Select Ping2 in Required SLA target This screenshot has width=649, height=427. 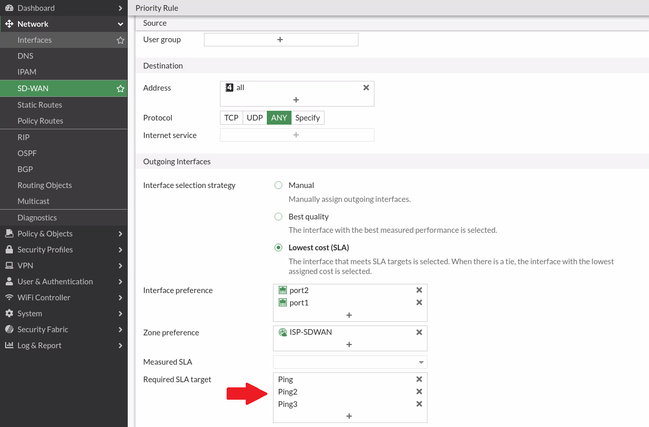(x=288, y=392)
